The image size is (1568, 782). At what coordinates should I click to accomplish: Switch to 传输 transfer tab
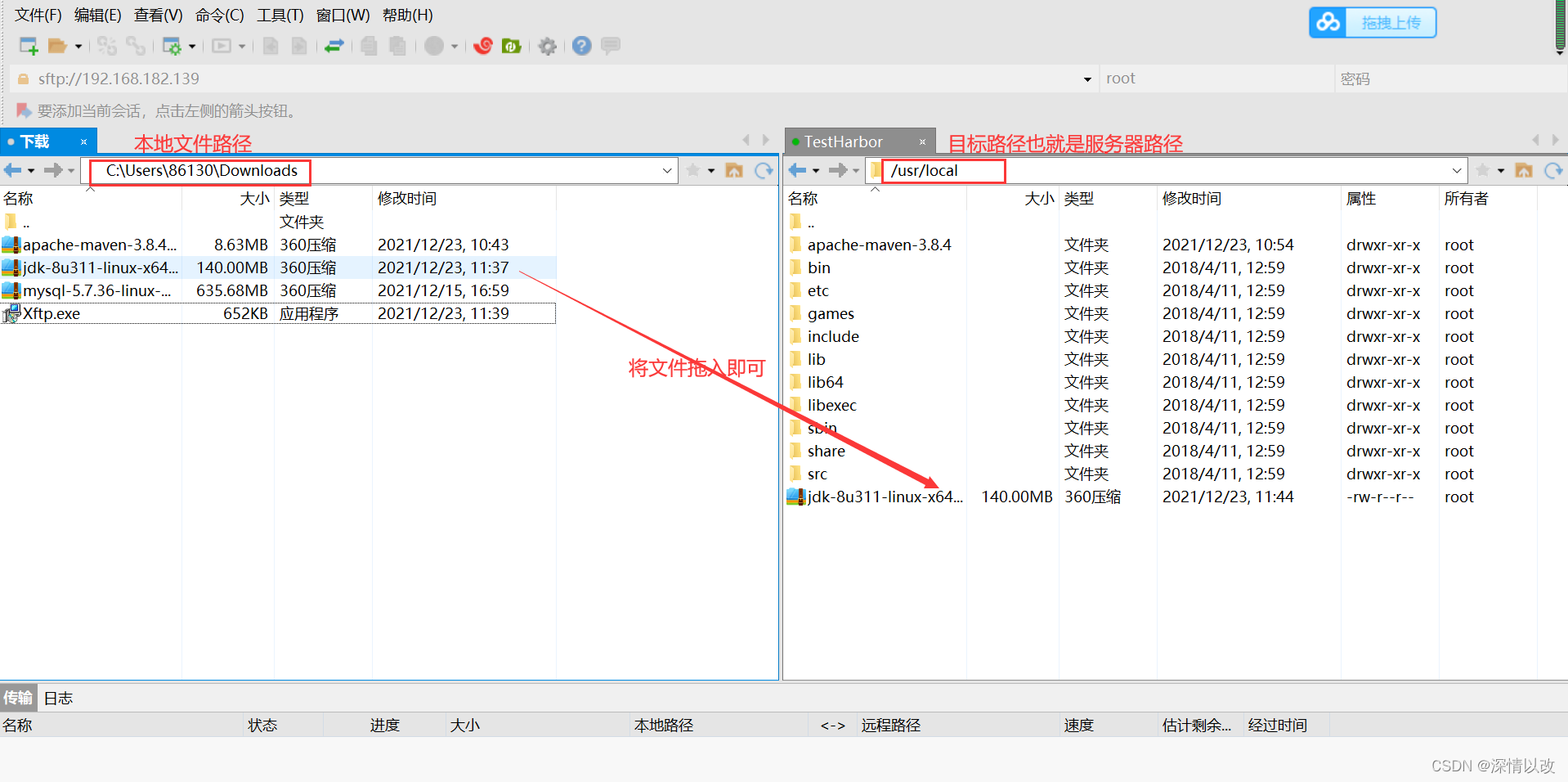point(18,698)
